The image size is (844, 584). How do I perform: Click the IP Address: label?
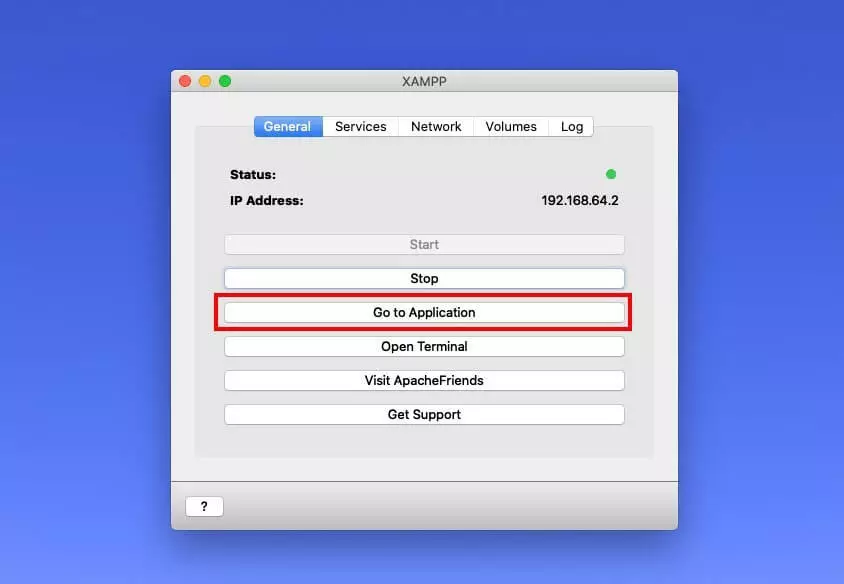[x=267, y=200]
